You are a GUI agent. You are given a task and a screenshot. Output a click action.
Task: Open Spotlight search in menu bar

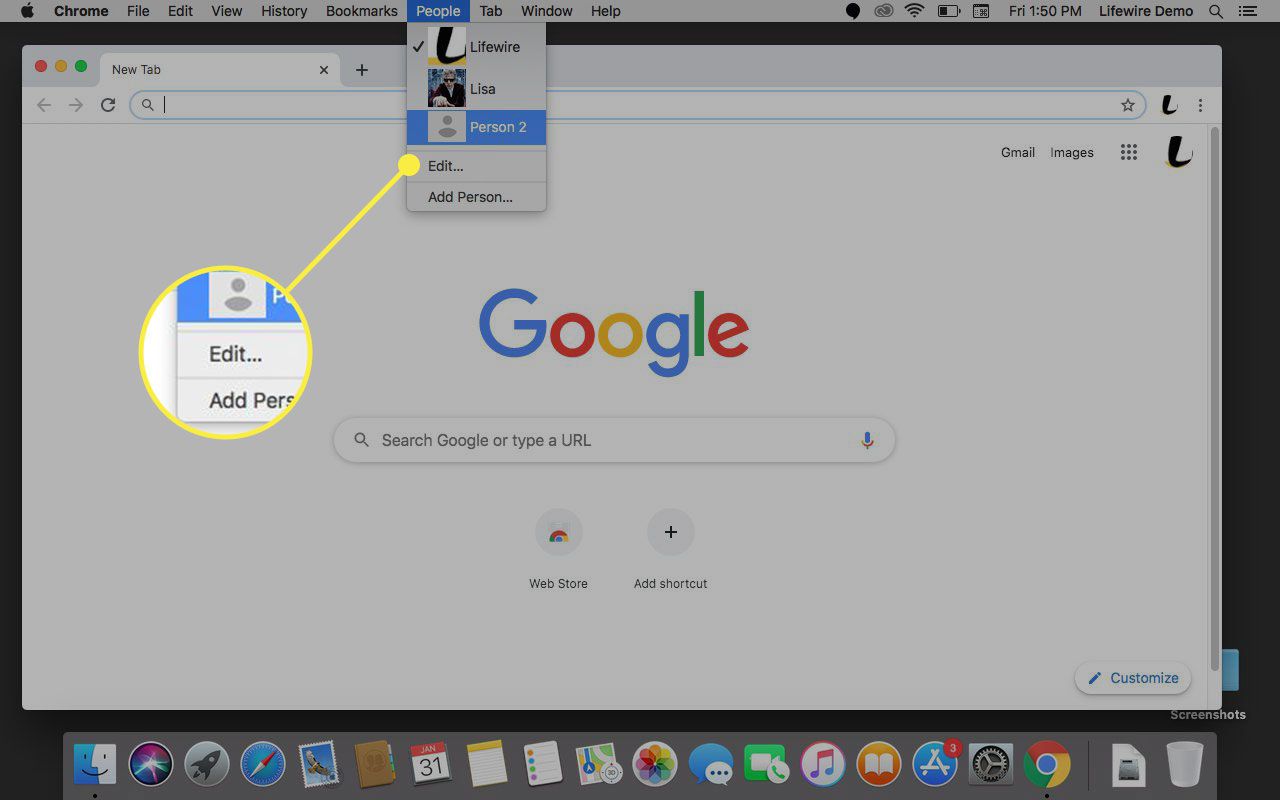pyautogui.click(x=1216, y=11)
